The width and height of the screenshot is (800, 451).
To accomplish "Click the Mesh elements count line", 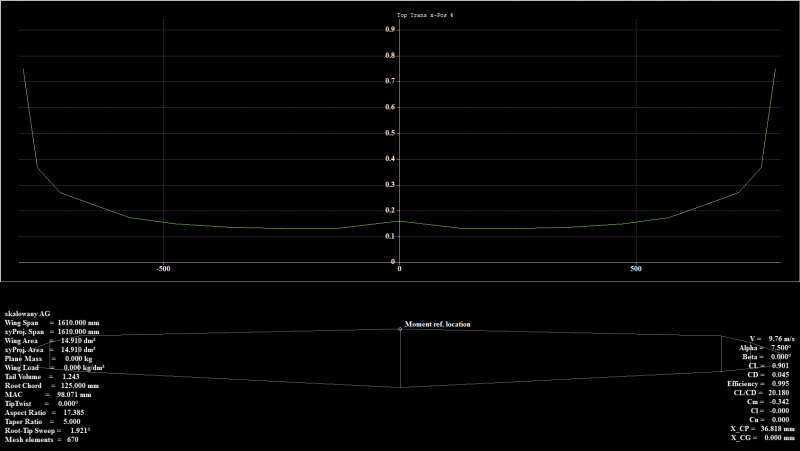I will (42, 439).
